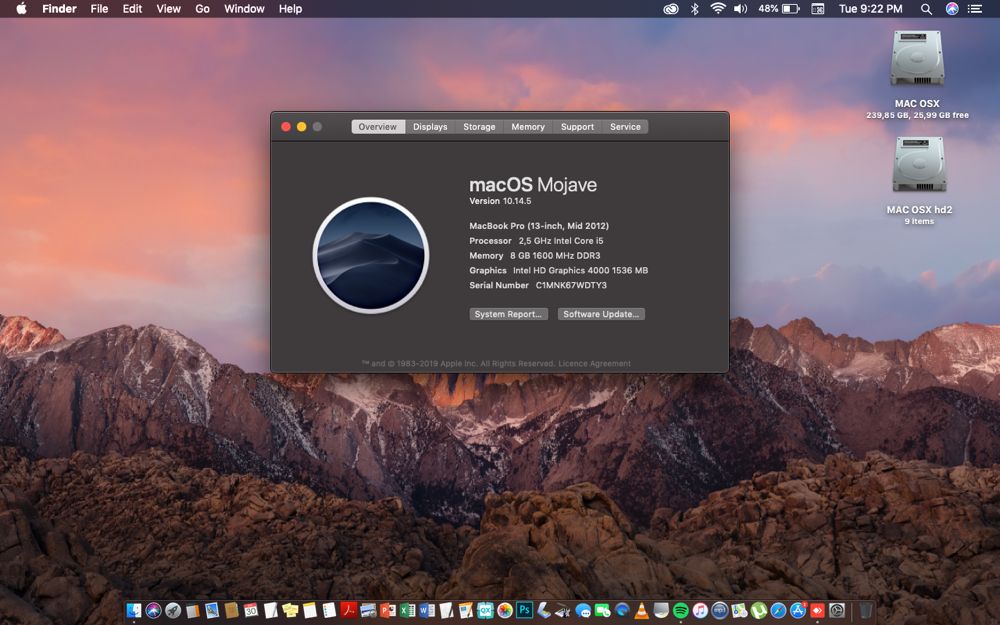Select the Overview tab
The image size is (1000, 625).
coord(378,127)
